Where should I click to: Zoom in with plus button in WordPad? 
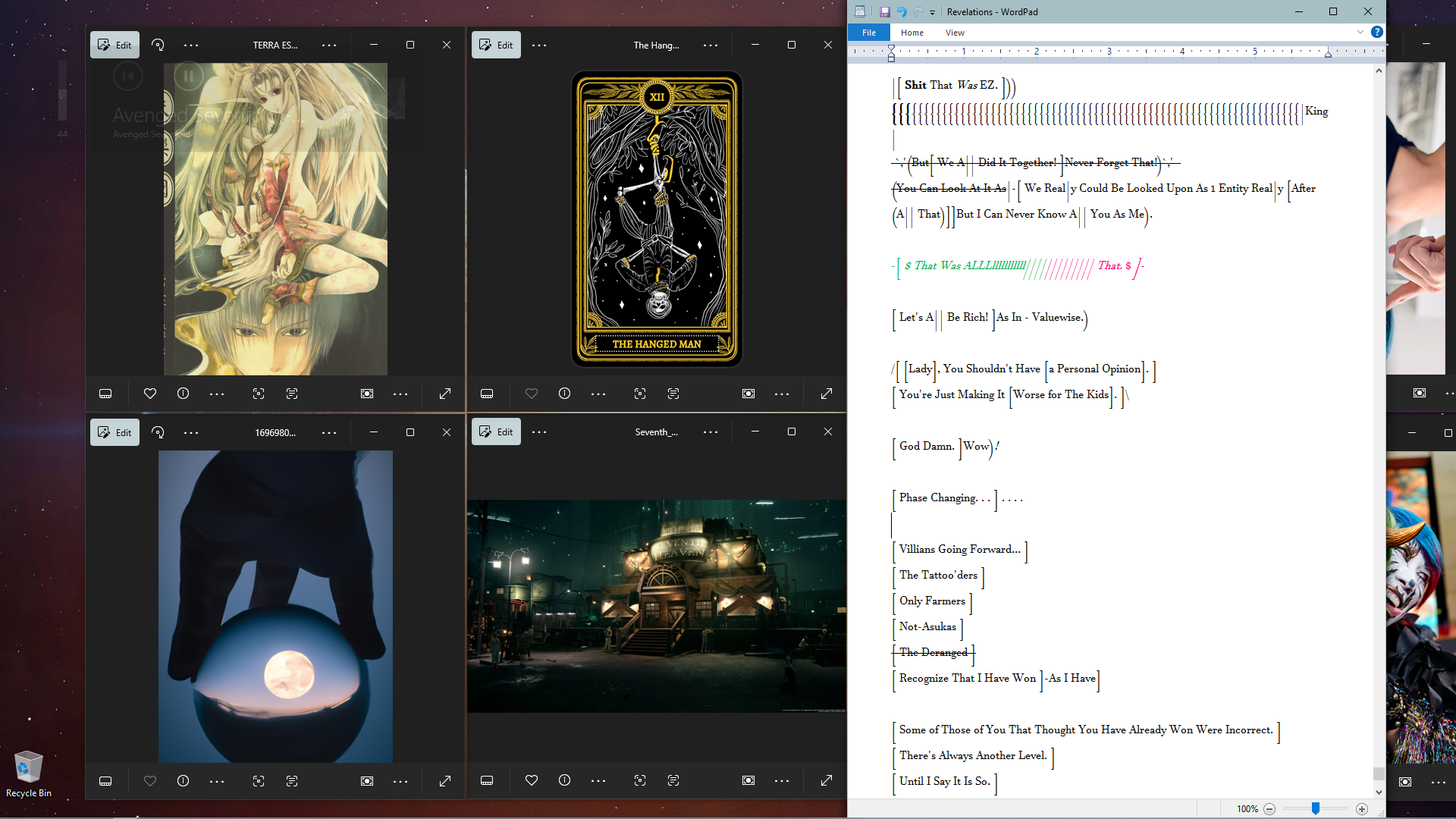click(1362, 809)
